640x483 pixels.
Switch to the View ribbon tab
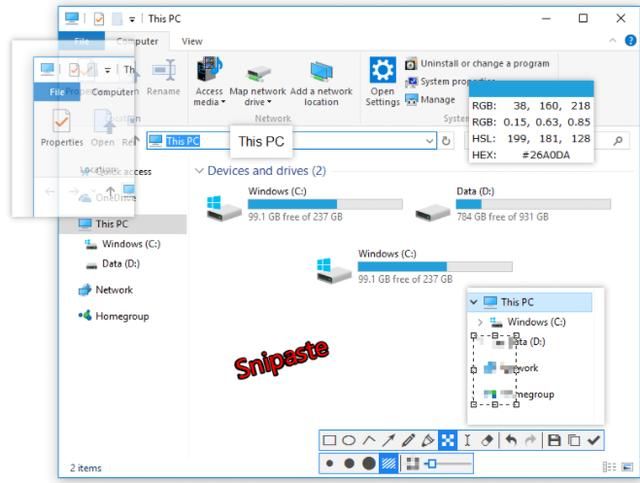192,41
